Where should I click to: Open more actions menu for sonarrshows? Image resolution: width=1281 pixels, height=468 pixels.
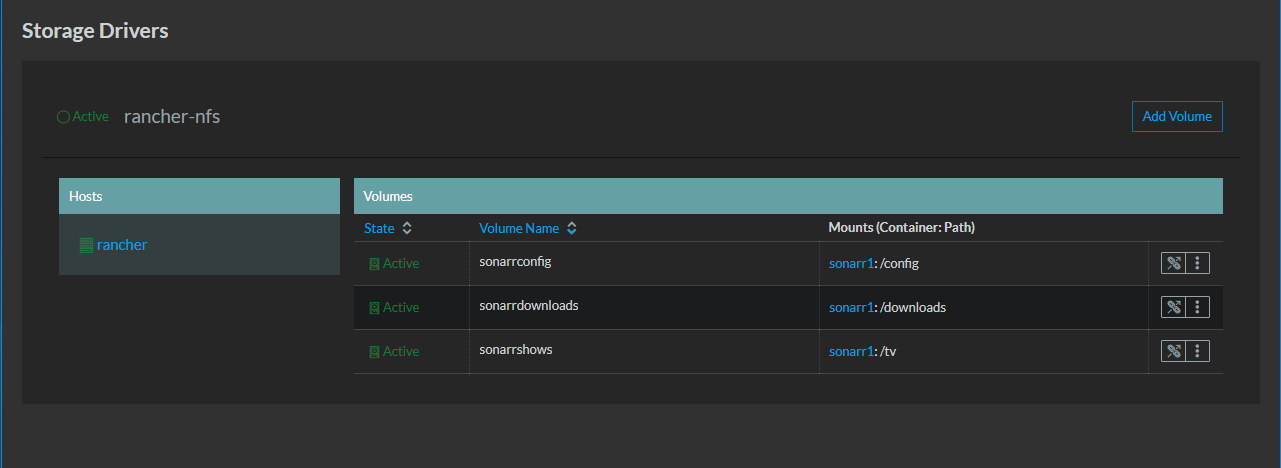coord(1198,352)
